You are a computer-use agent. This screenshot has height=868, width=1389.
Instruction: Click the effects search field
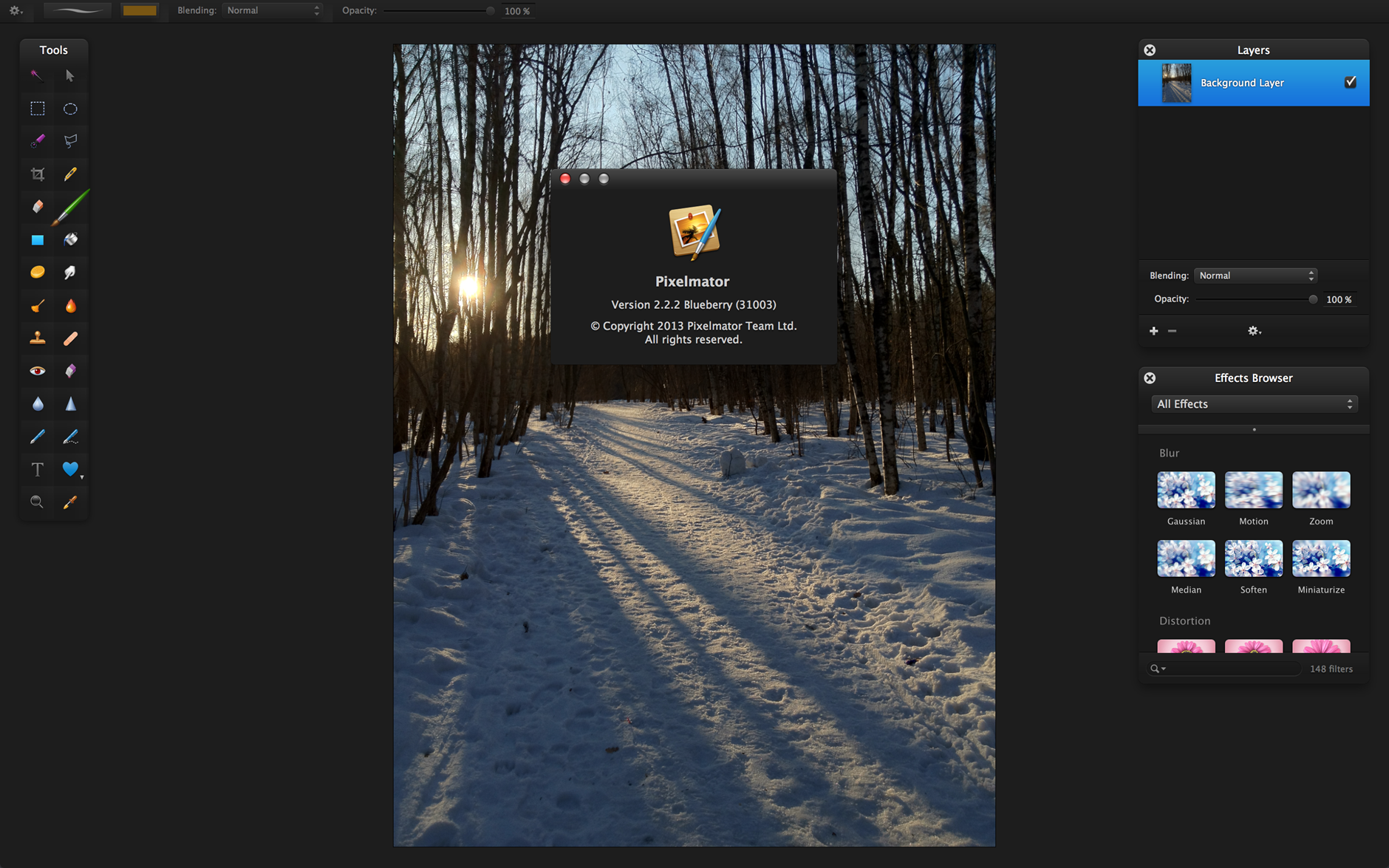click(1224, 669)
